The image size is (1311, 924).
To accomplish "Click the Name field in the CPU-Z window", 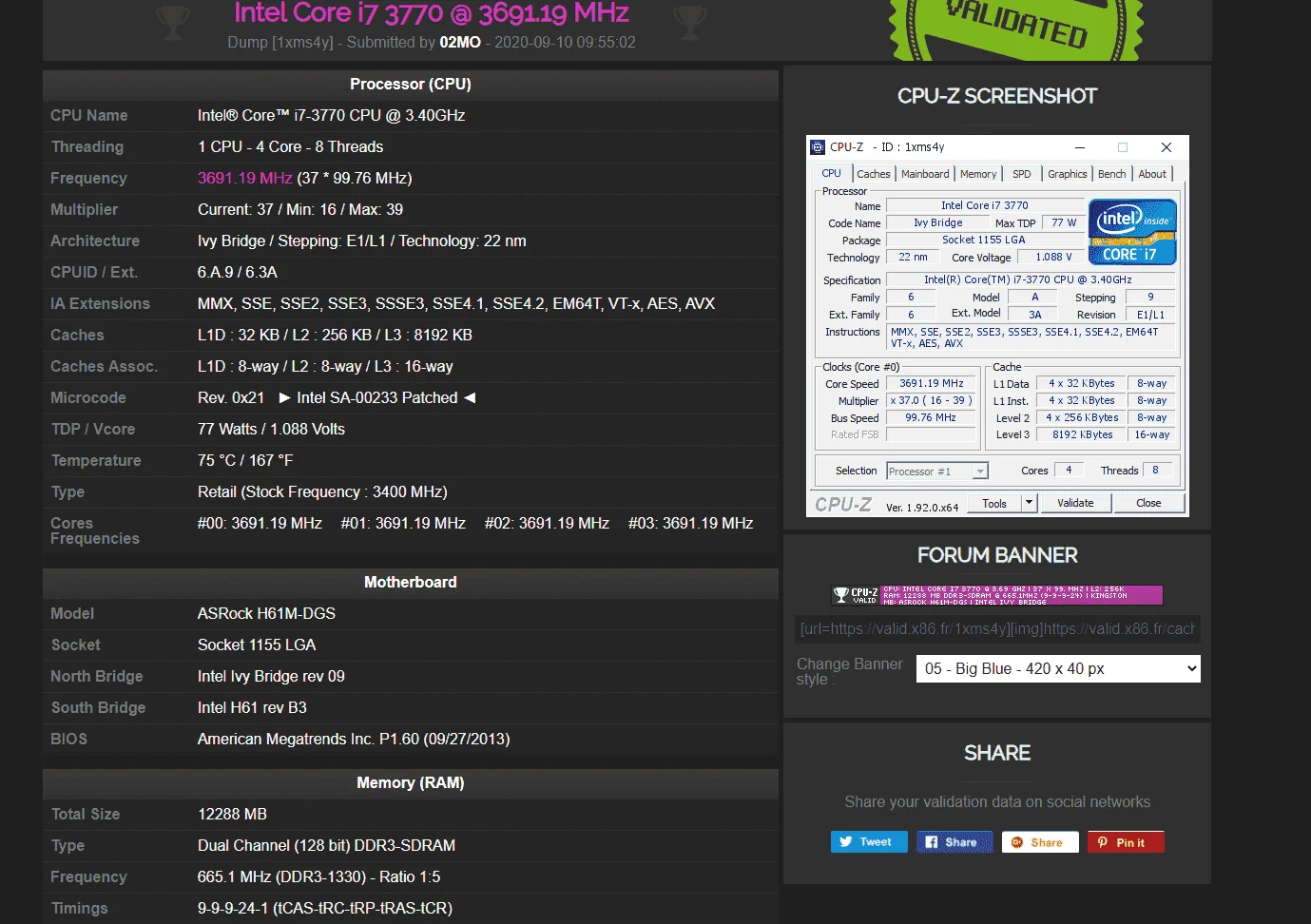I will click(x=985, y=205).
